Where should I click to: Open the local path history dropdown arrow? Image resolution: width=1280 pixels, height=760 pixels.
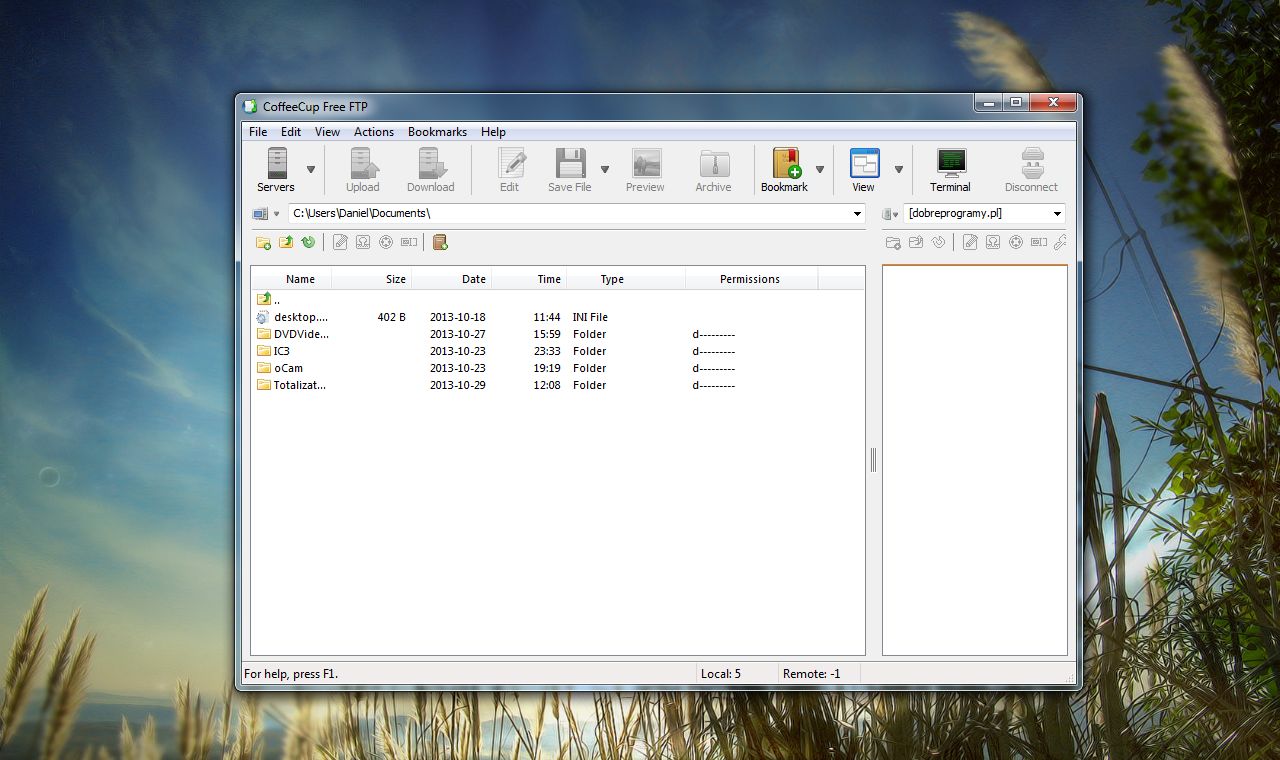coord(857,213)
